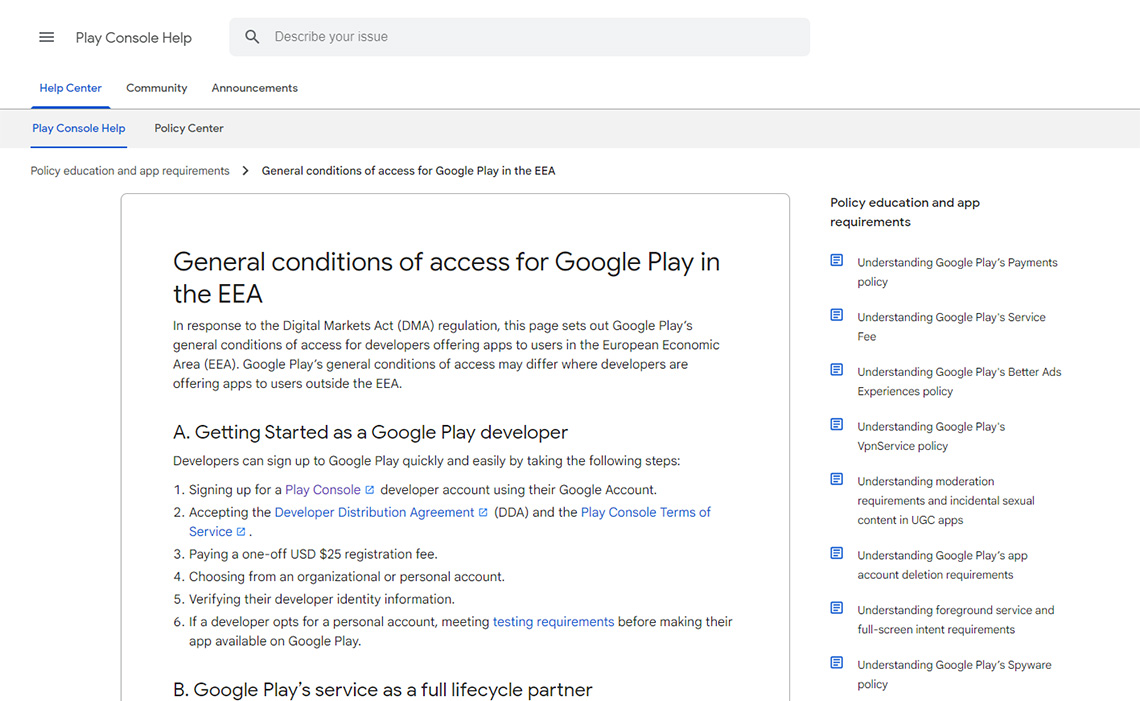Click step text Paying a one-off USD $25 registration fee

click(313, 554)
